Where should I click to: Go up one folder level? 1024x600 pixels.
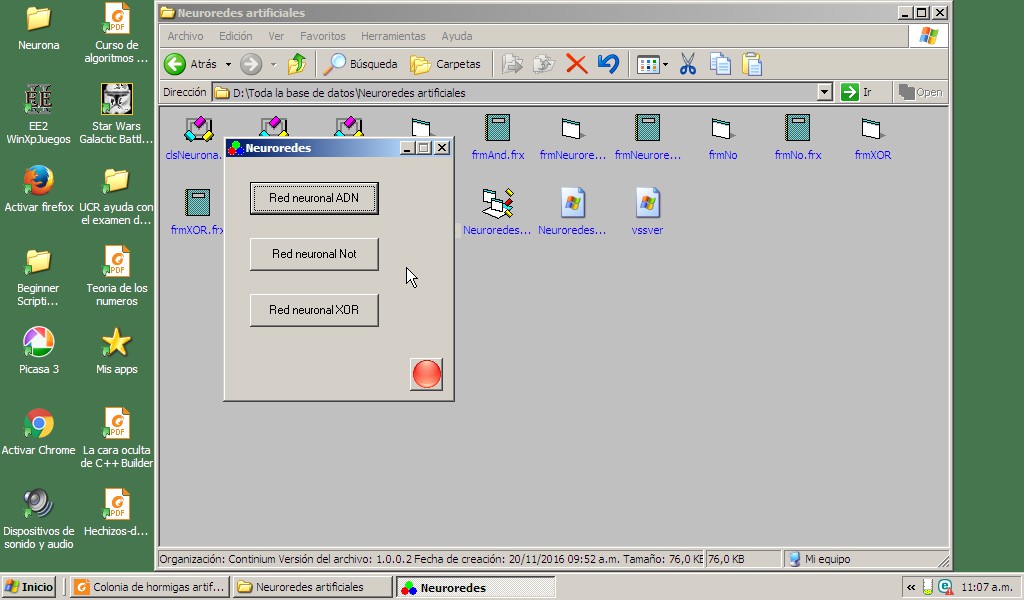pyautogui.click(x=297, y=64)
